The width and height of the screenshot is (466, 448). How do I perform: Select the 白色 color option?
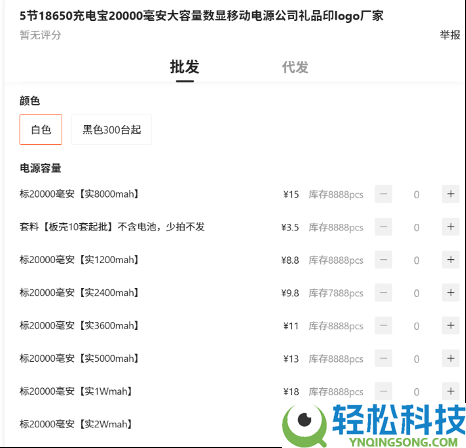(41, 129)
